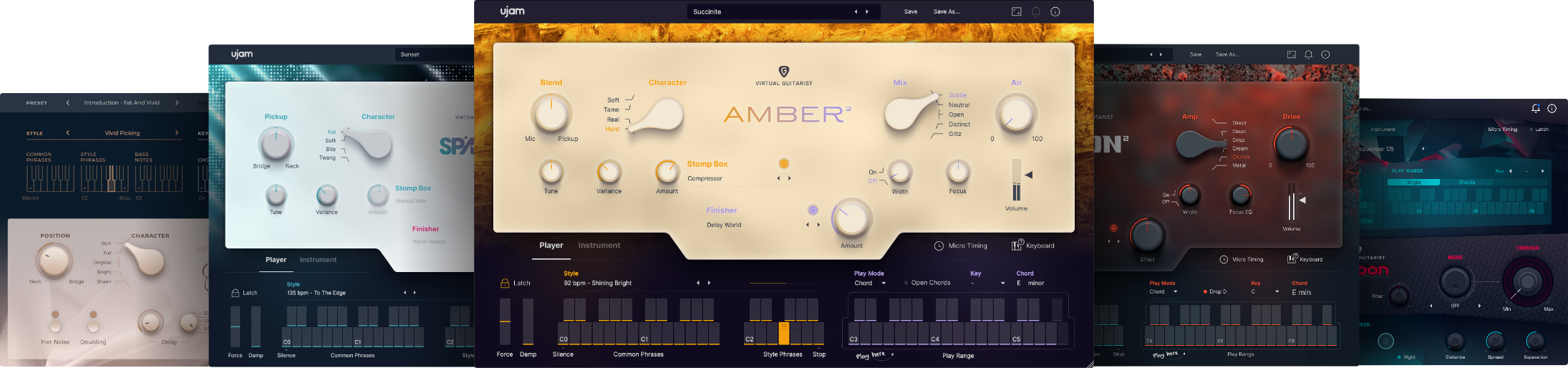Open Keyboard help in Amber window
Viewport: 1568px width, 368px height.
point(1032,245)
